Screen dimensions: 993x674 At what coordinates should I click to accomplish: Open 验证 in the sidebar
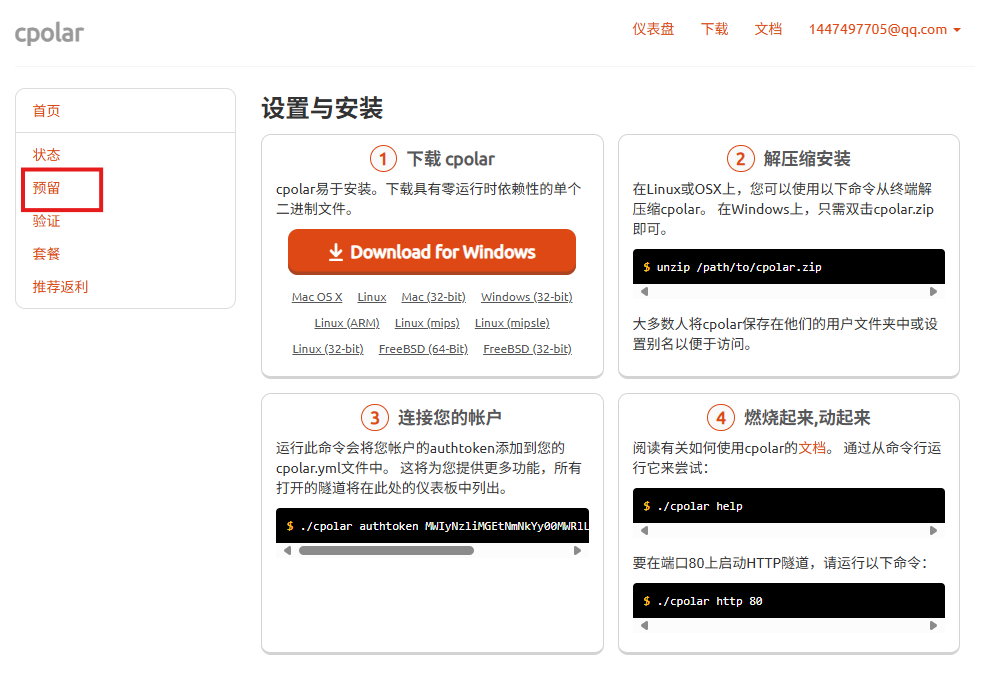(46, 221)
